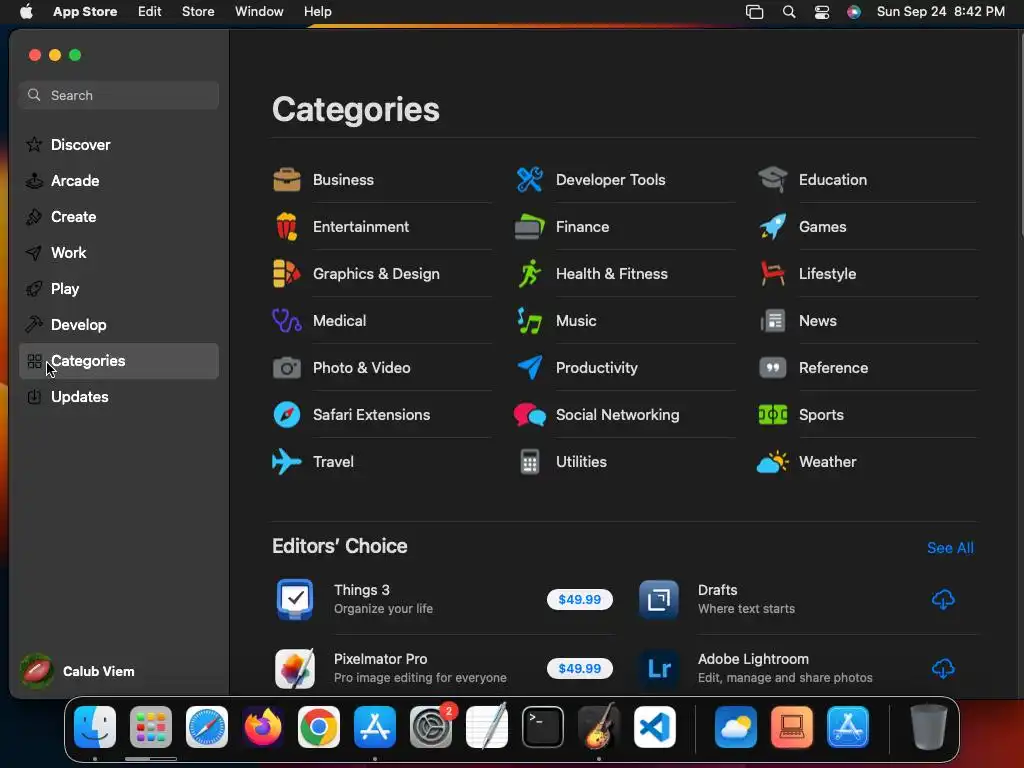
Task: Click the Photo & Video camera icon
Action: (287, 368)
